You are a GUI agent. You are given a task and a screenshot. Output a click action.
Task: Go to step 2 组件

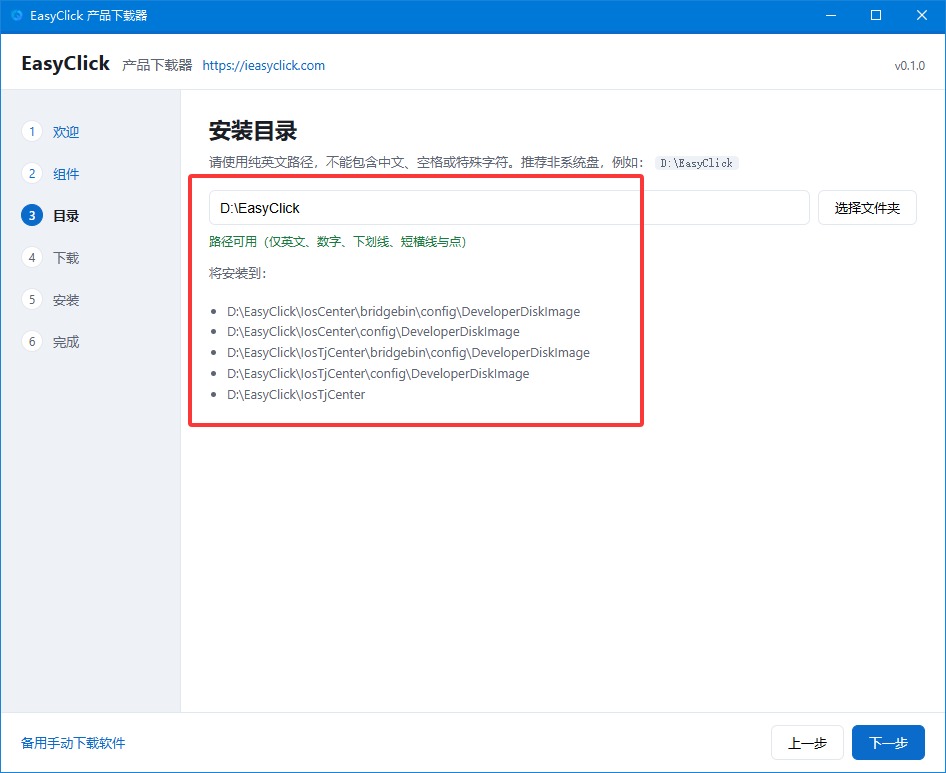coord(51,174)
